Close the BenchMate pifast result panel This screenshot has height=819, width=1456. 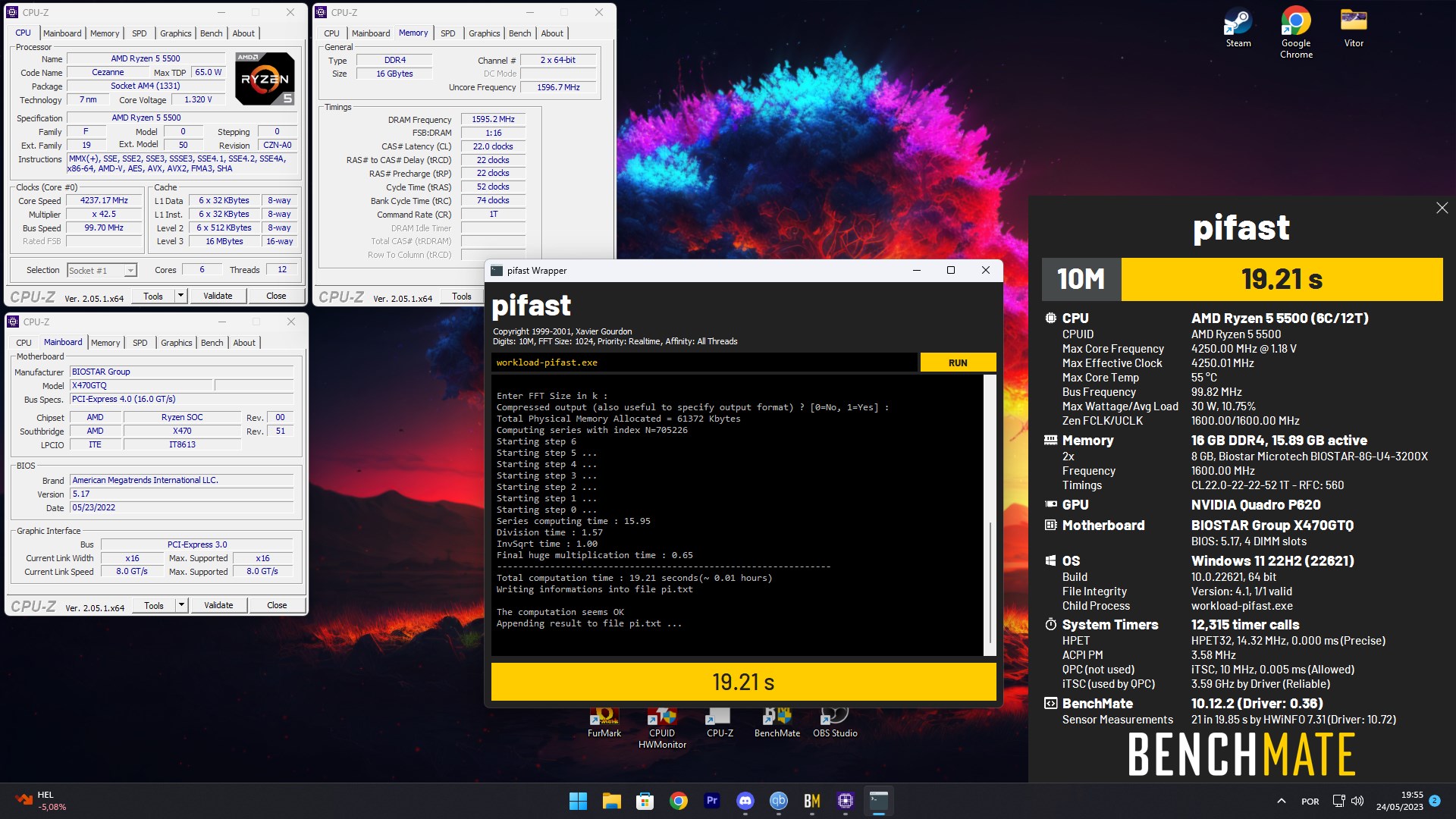pyautogui.click(x=1442, y=208)
